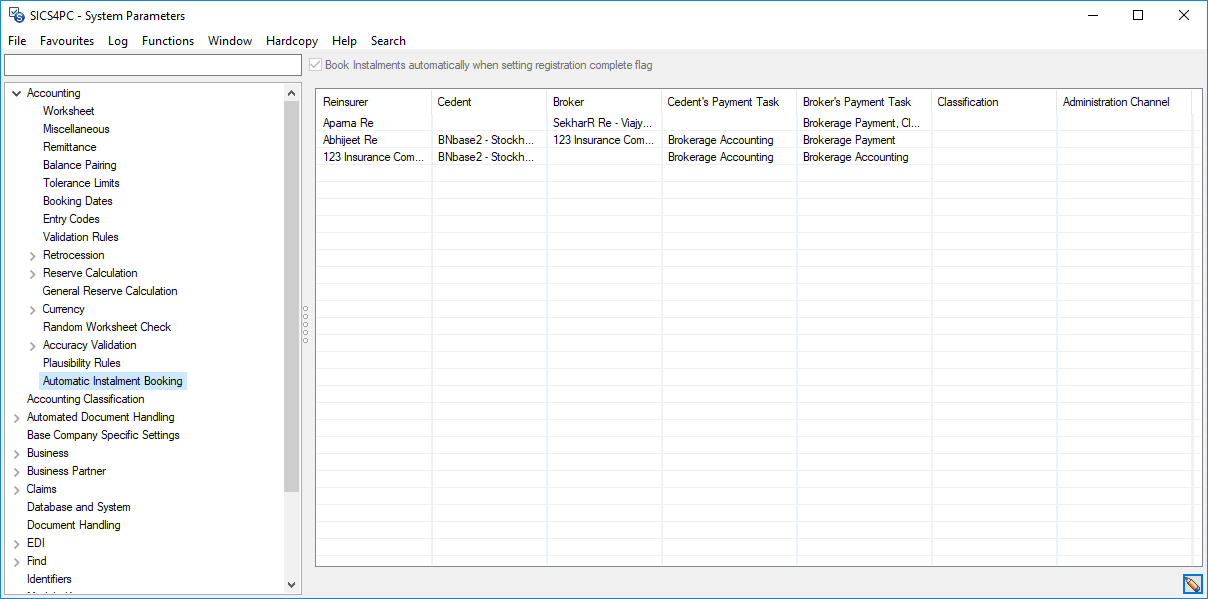
Task: Expand the Currency node
Action: pos(31,309)
